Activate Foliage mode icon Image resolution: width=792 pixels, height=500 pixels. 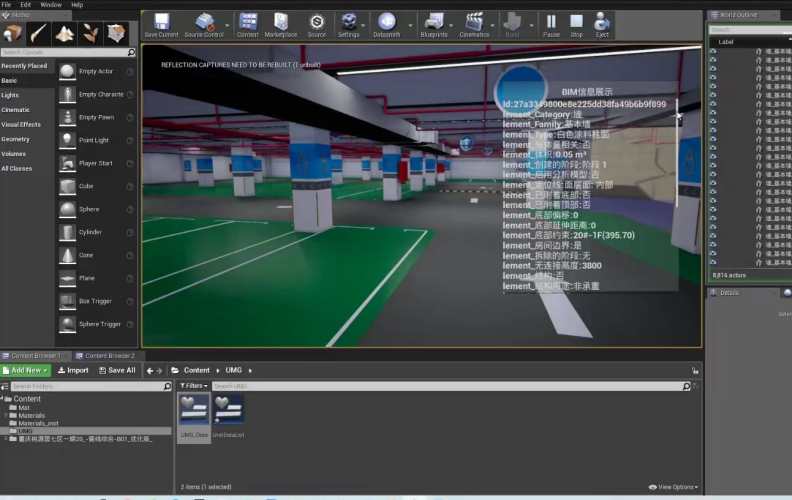coord(90,34)
